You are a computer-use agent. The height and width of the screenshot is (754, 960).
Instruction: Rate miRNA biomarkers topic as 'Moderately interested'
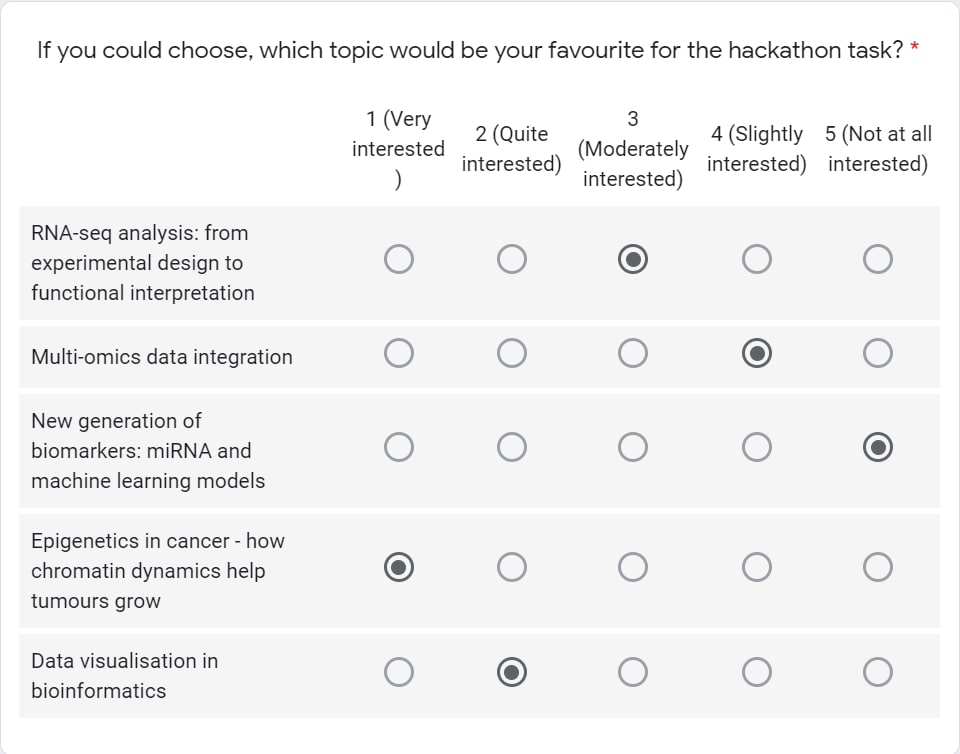633,447
